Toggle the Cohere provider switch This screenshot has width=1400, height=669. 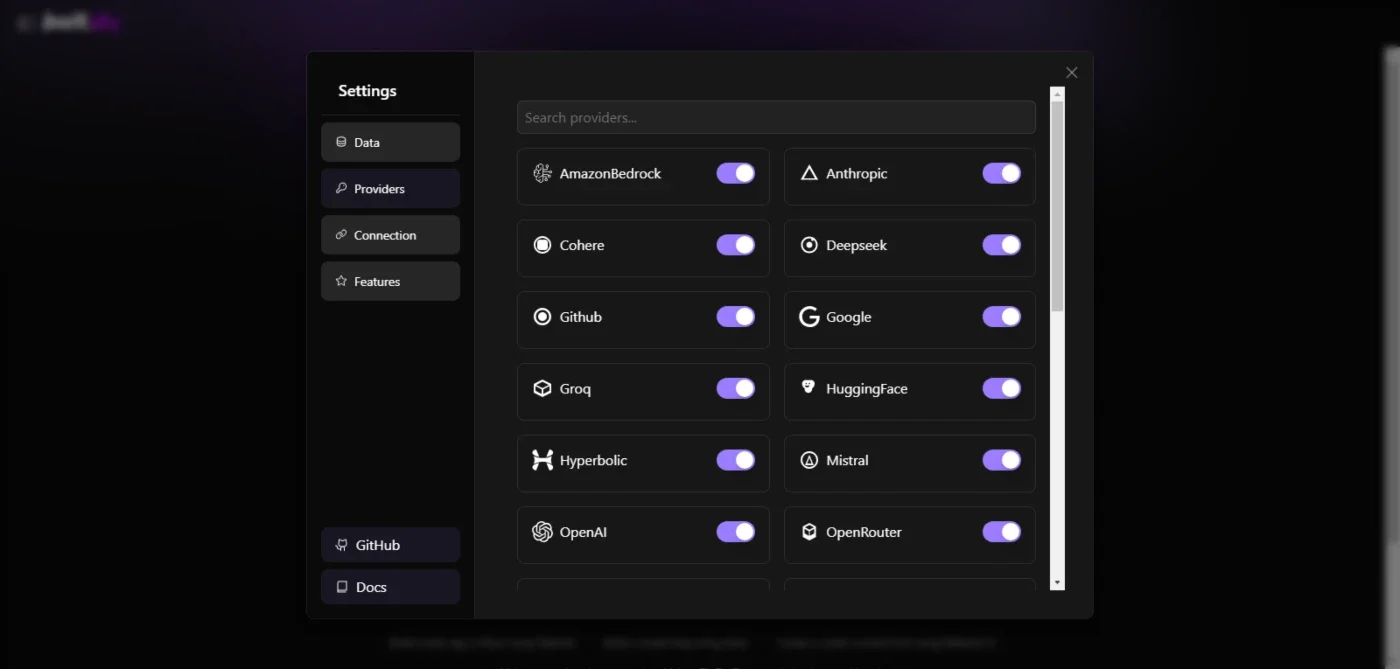[x=735, y=245]
